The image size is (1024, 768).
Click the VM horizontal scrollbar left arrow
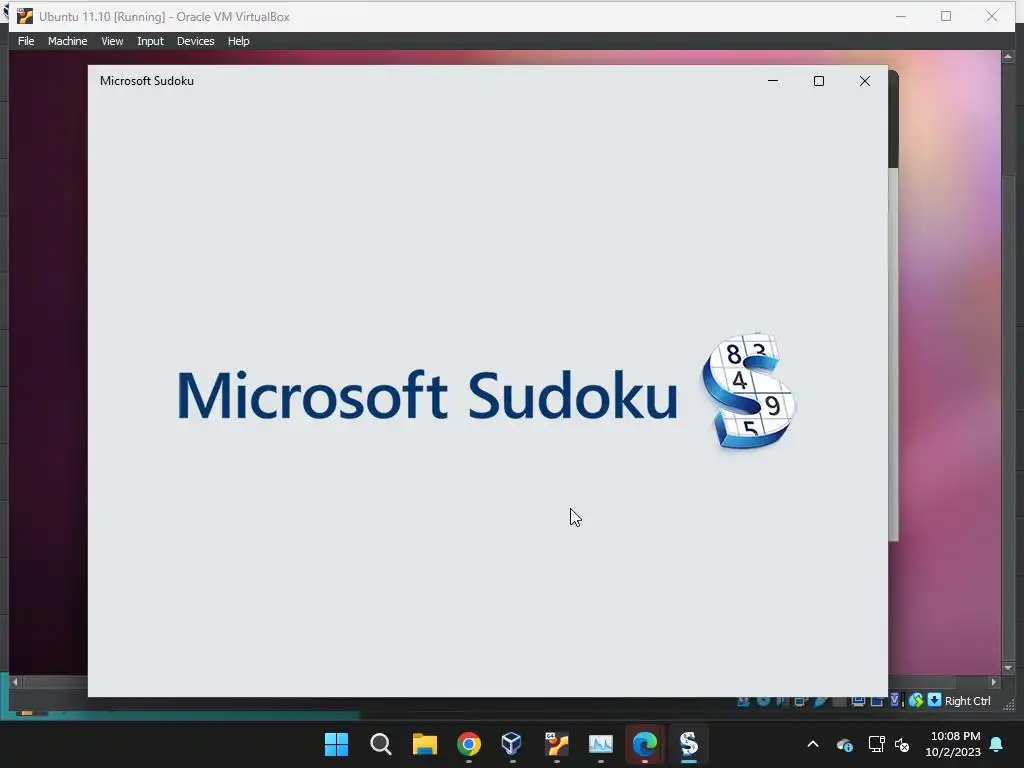point(15,682)
